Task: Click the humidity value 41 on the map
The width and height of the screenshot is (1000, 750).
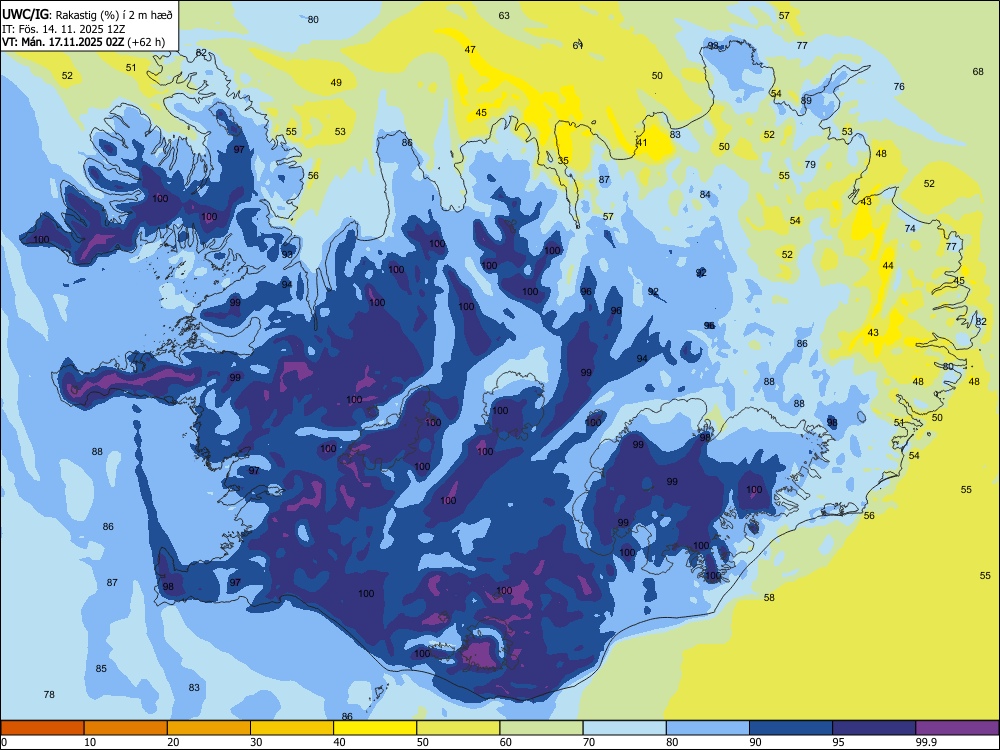Action: pos(642,142)
